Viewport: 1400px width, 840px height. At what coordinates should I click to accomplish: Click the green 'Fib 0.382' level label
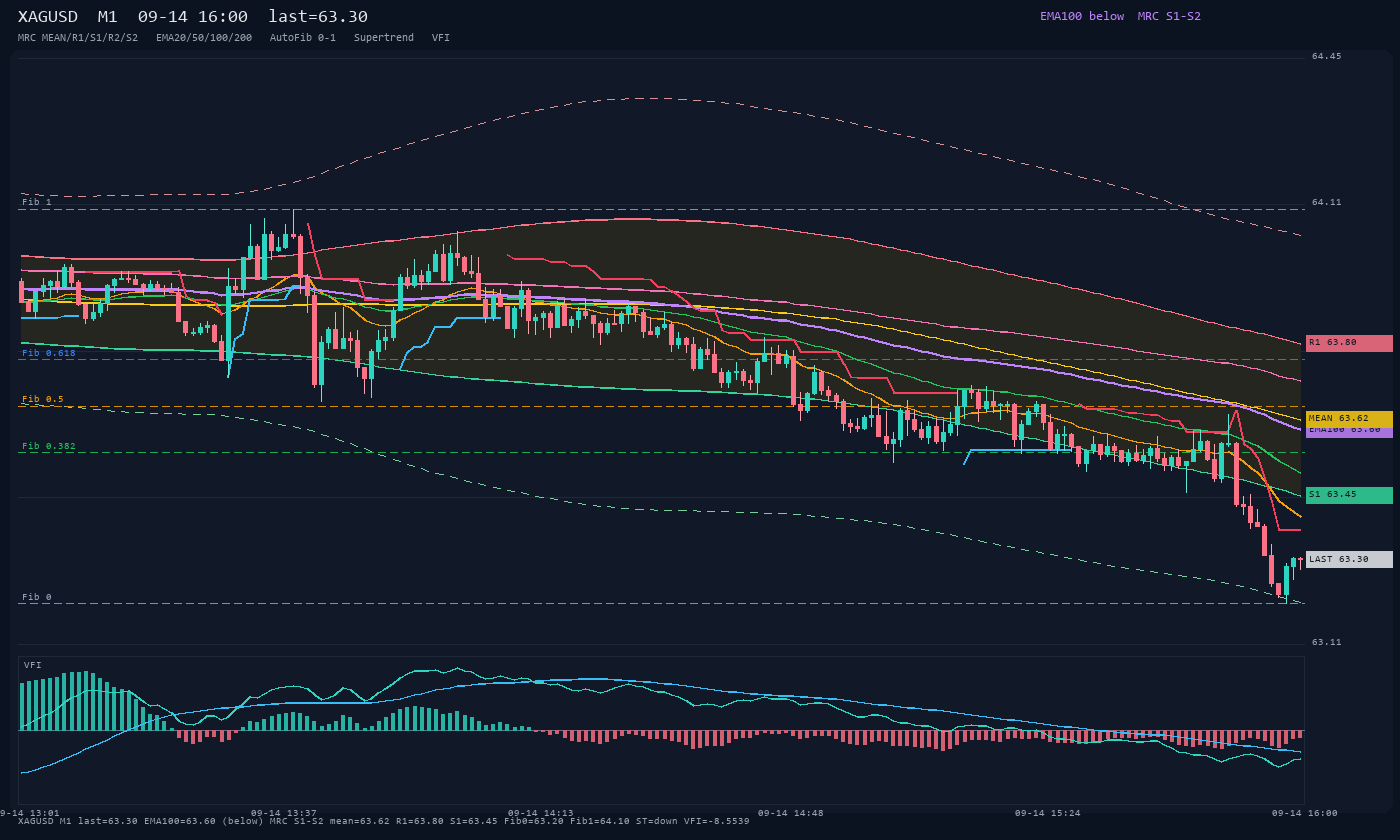click(49, 446)
